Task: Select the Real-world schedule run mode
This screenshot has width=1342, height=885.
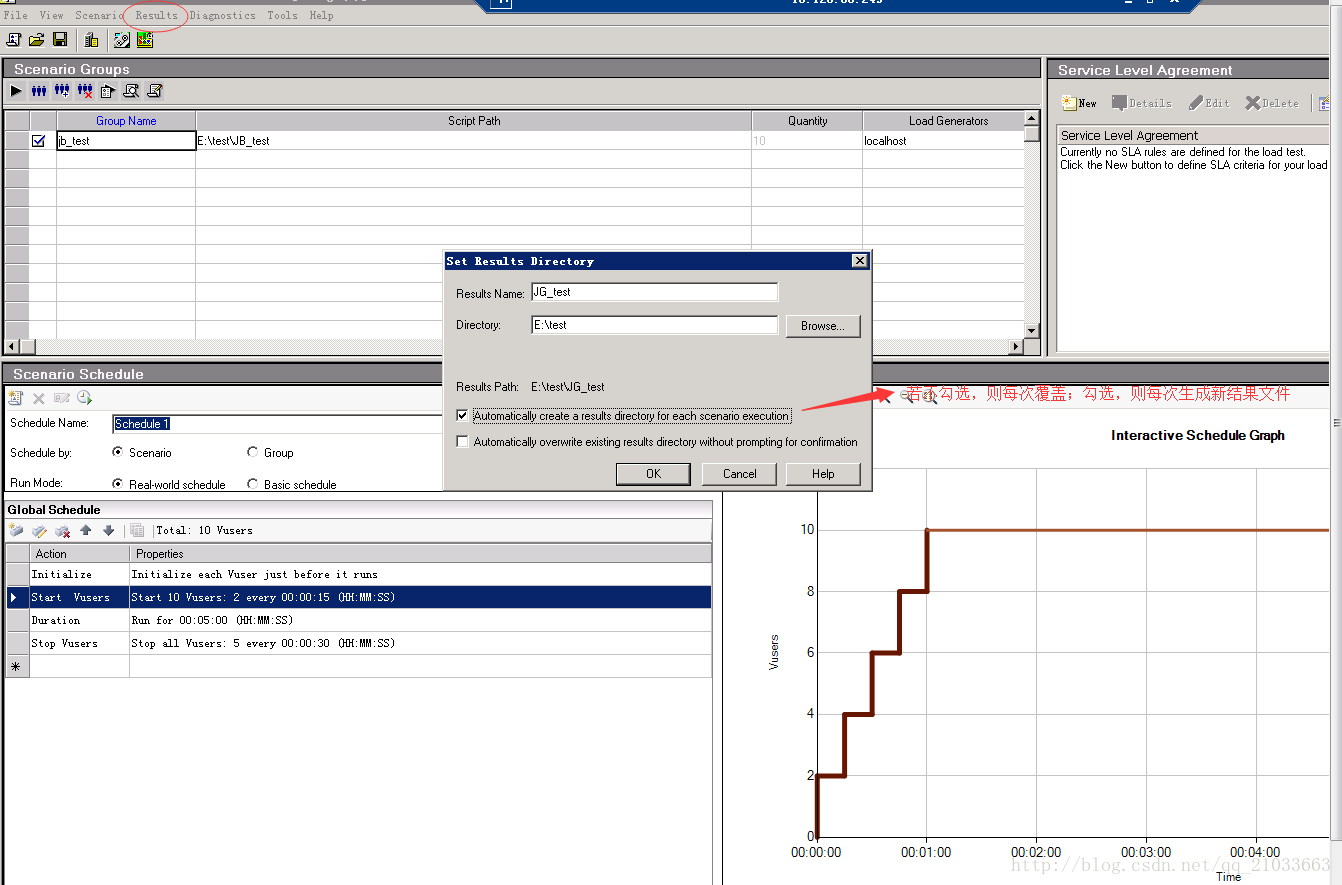Action: pos(118,484)
